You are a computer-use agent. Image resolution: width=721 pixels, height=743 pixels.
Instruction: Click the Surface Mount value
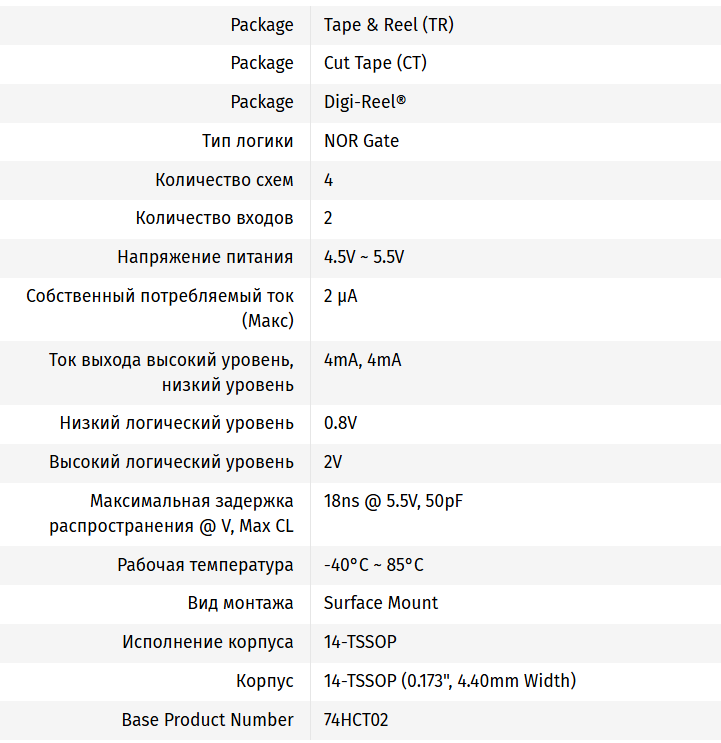(381, 603)
